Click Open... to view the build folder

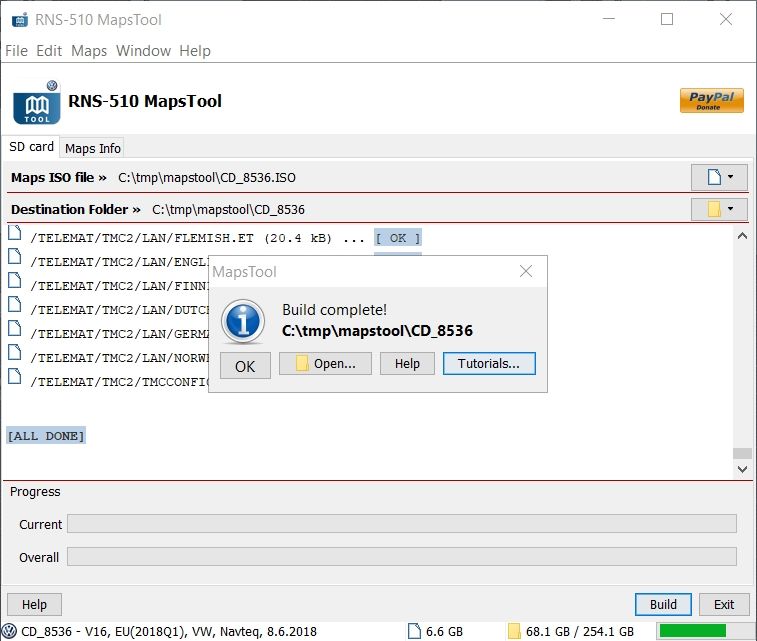coord(325,364)
